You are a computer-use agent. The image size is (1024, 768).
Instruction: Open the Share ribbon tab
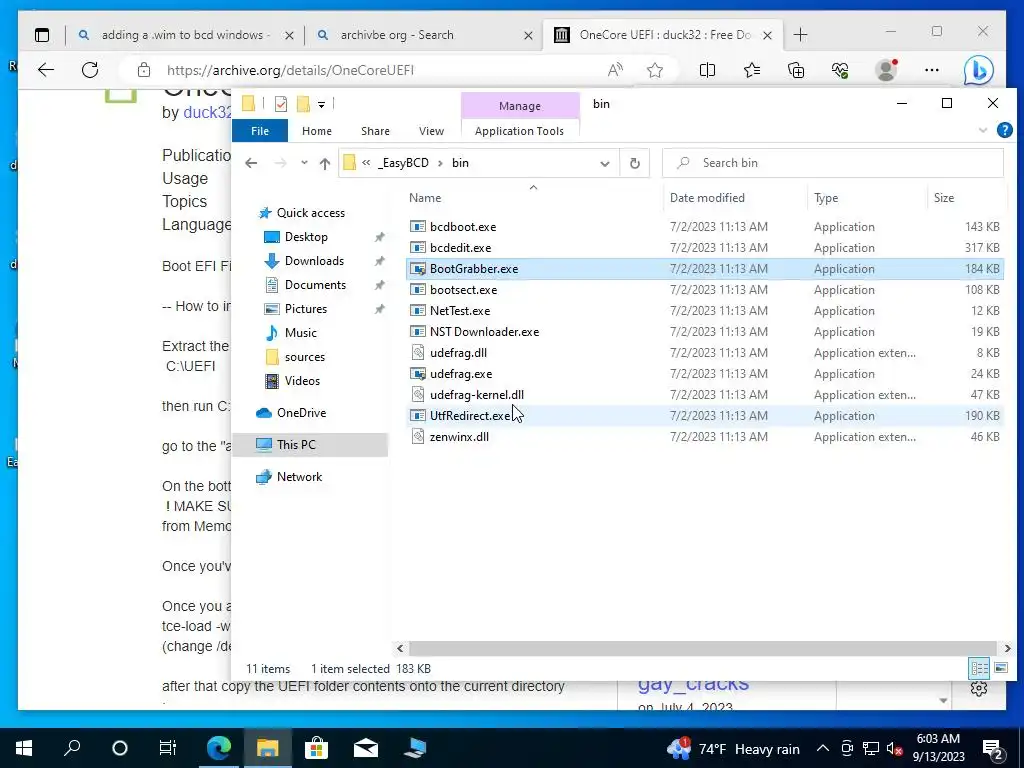tap(376, 131)
